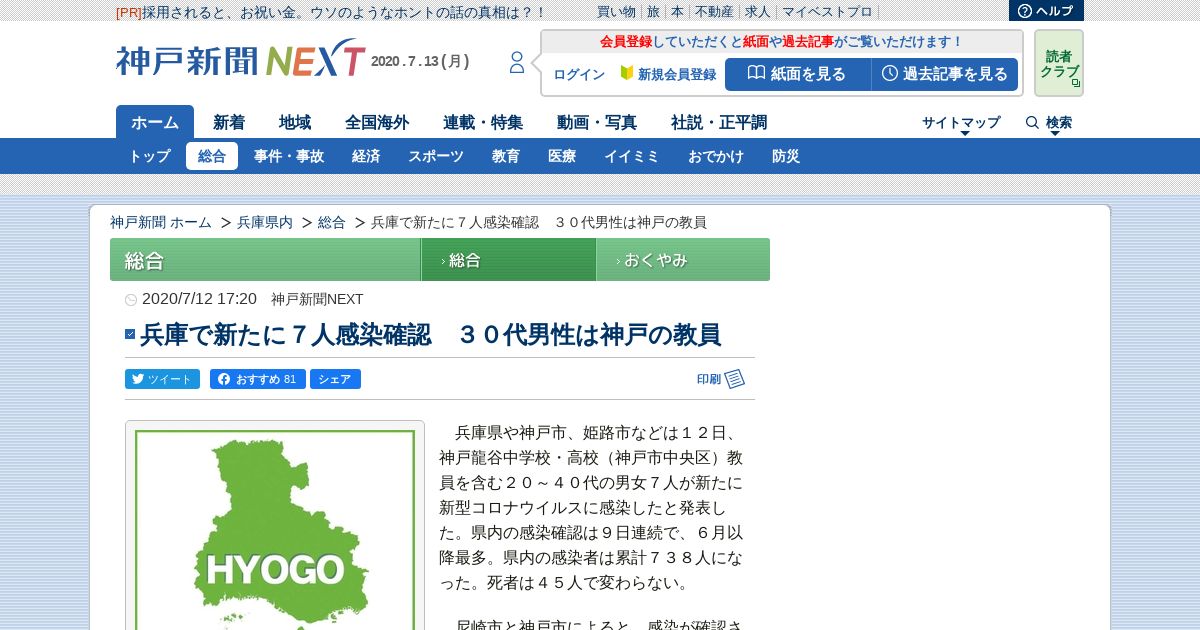Select the 連載・特集 tab

(483, 122)
